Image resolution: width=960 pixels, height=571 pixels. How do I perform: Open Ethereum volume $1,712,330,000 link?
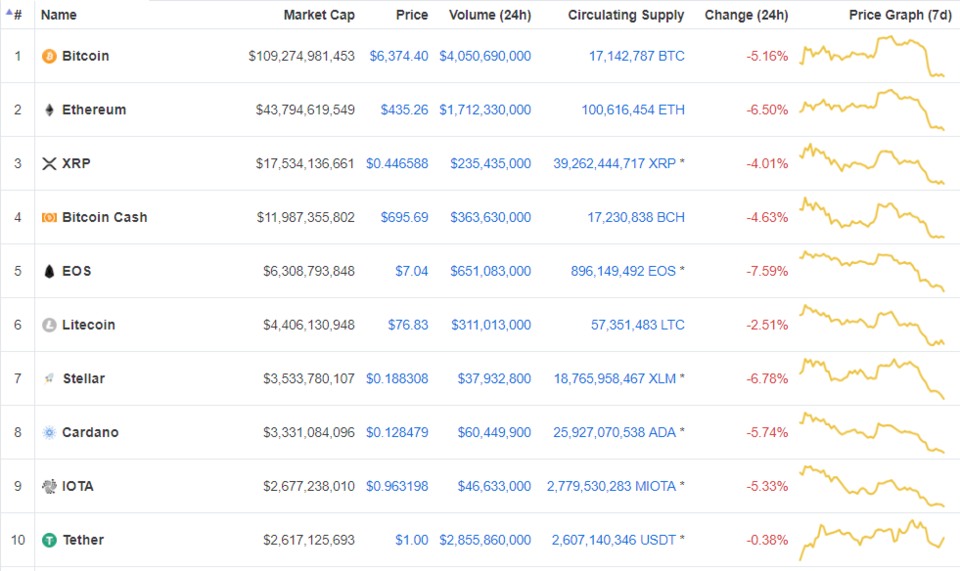tap(485, 110)
